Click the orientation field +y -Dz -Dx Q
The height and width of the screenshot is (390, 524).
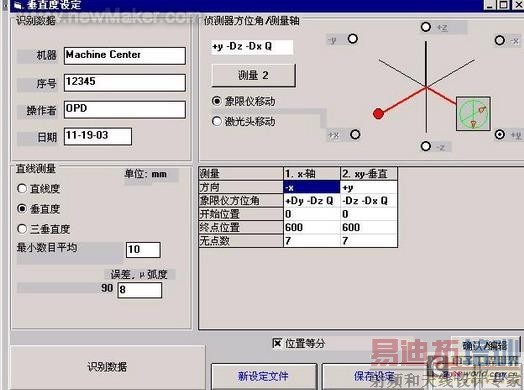(x=252, y=47)
